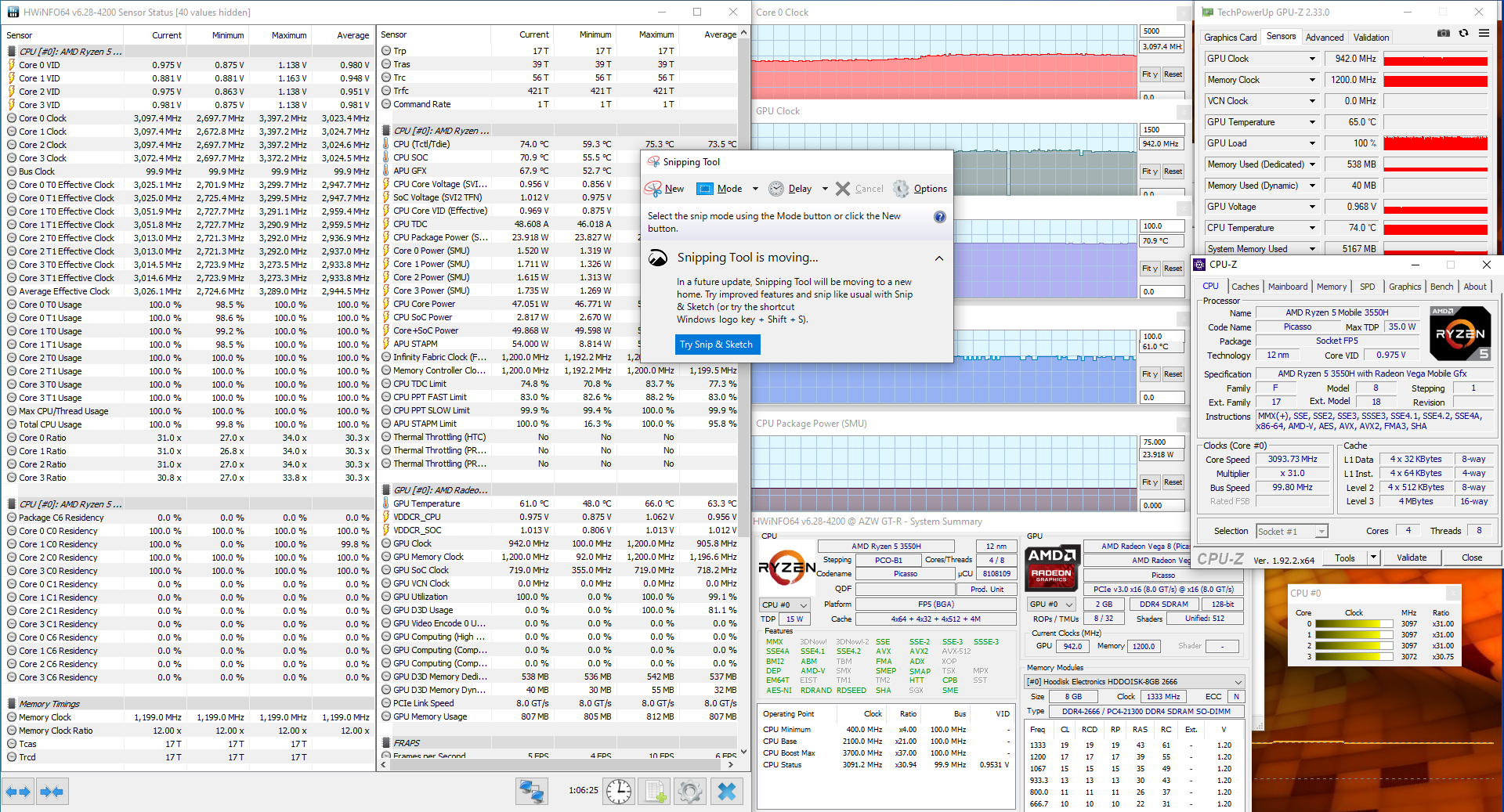Open Memory Clock sensor dropdown in GPU-Z
1504x812 pixels.
1313,80
